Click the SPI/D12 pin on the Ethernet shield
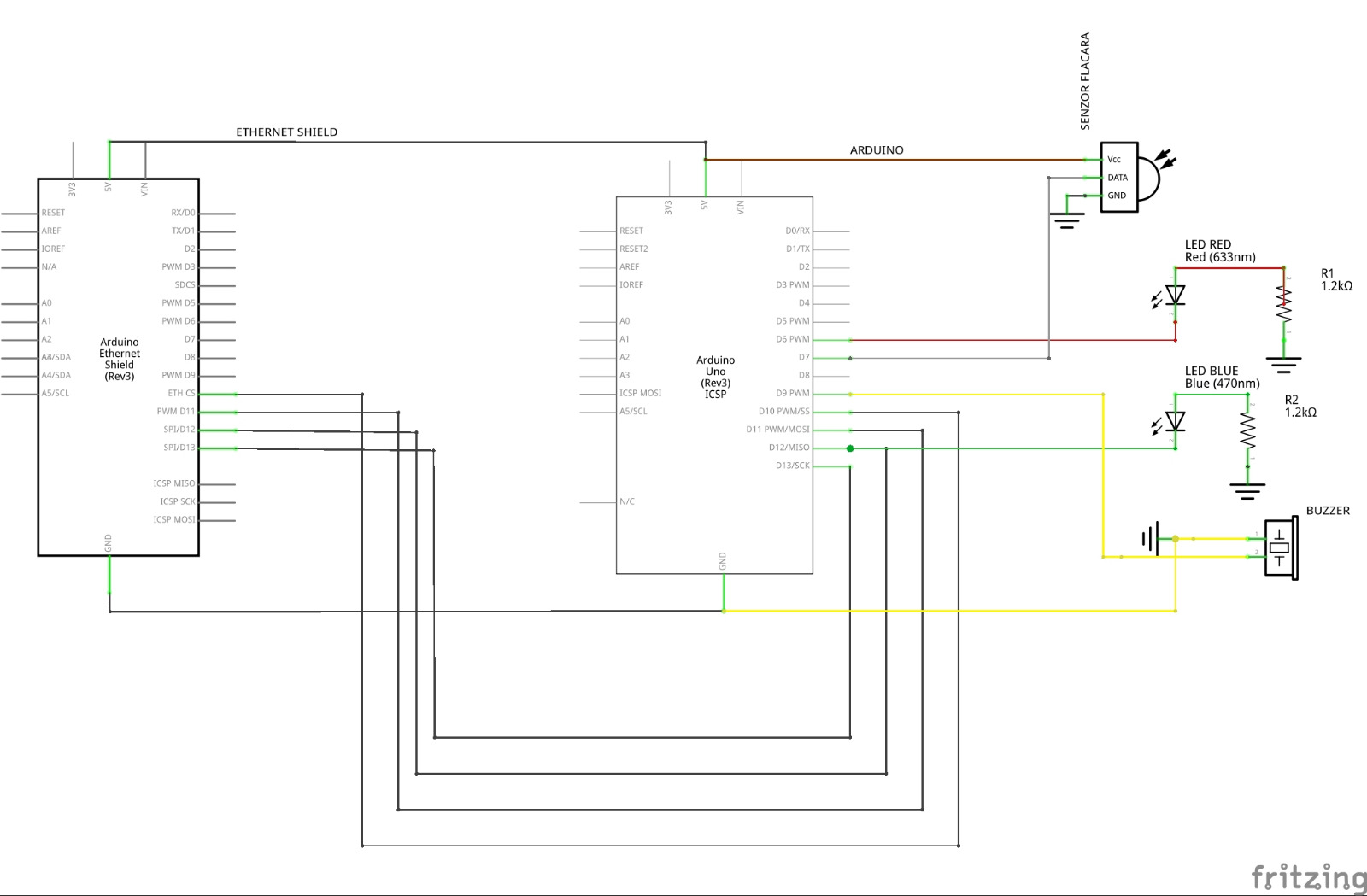The height and width of the screenshot is (896, 1367). (x=179, y=430)
